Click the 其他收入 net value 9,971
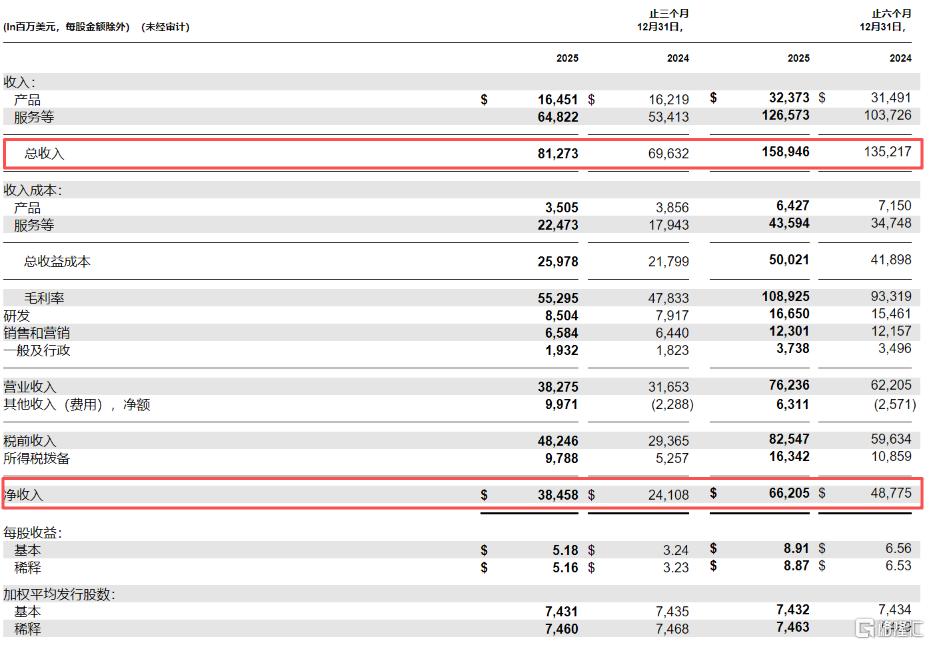This screenshot has height=645, width=930. (561, 404)
